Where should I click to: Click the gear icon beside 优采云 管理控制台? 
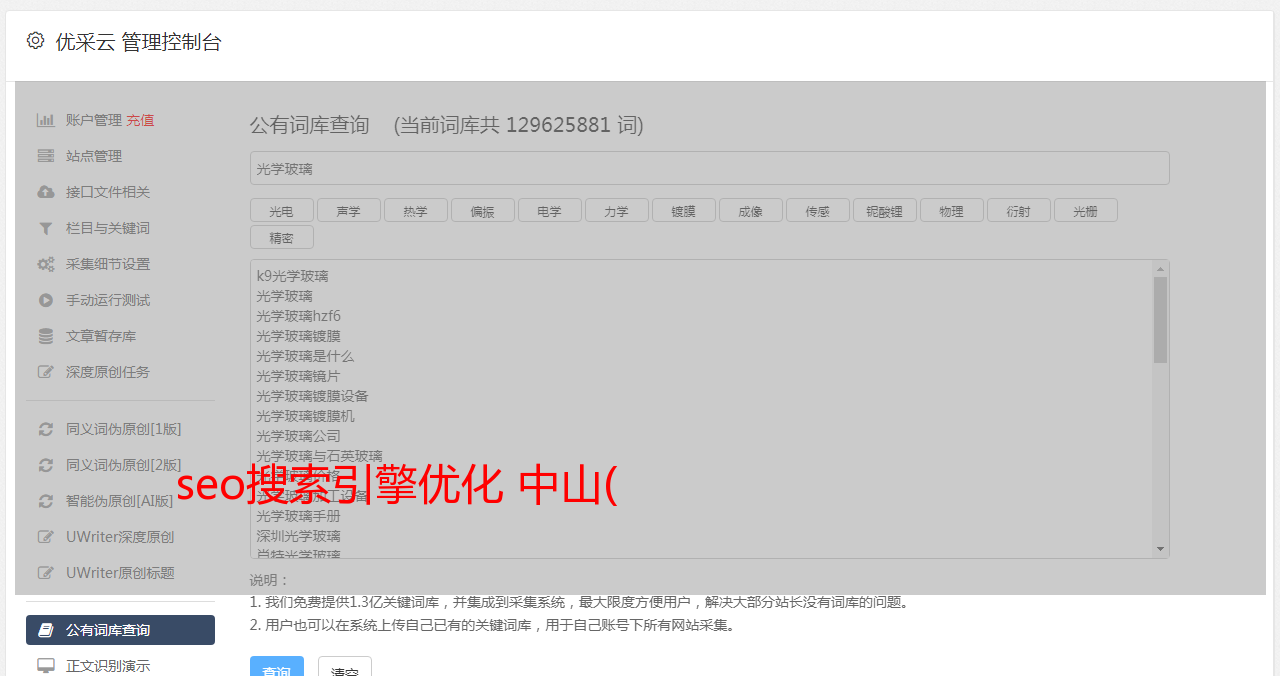(x=36, y=41)
